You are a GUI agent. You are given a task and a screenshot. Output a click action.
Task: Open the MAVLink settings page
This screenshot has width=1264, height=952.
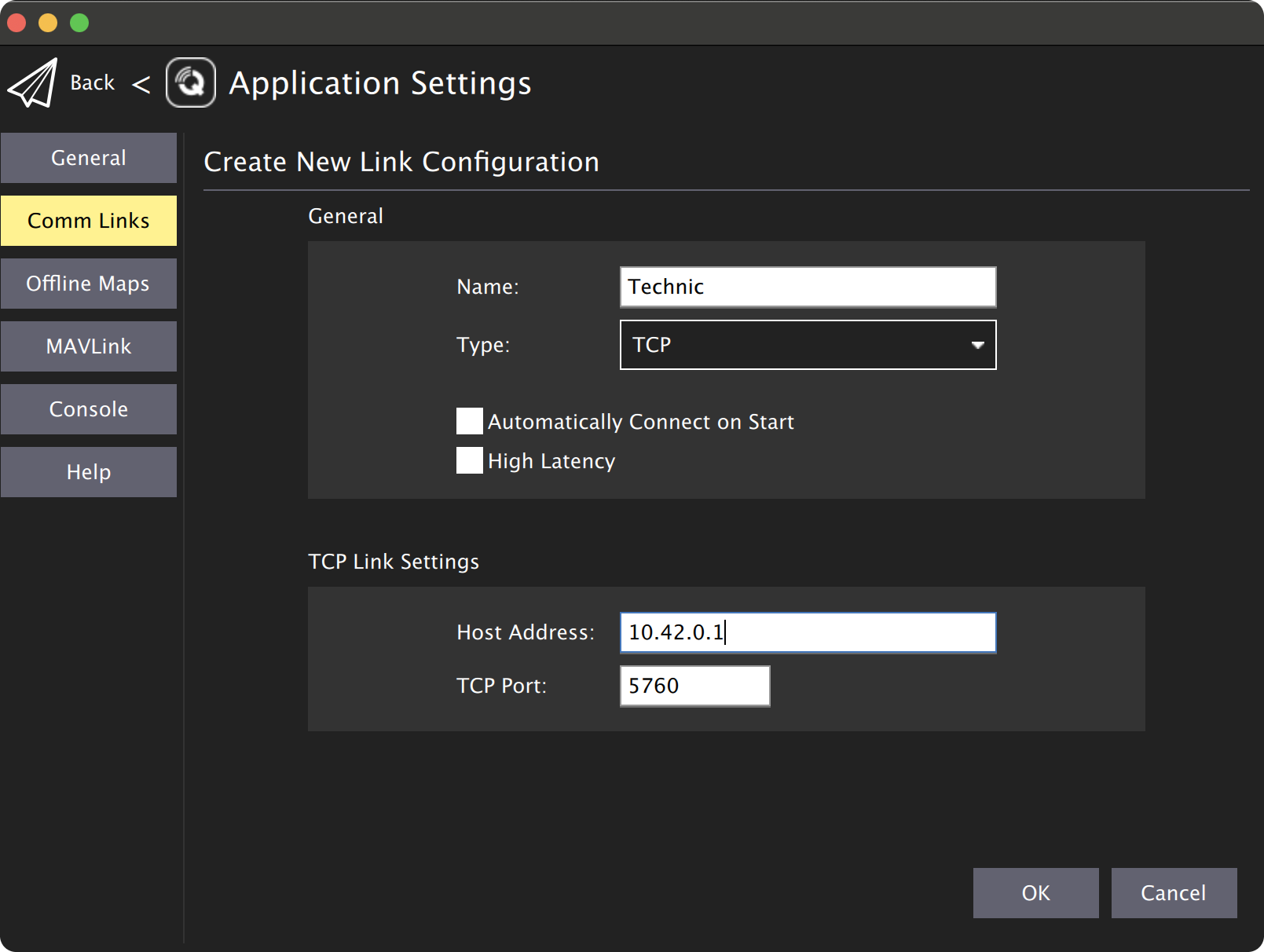pos(89,346)
